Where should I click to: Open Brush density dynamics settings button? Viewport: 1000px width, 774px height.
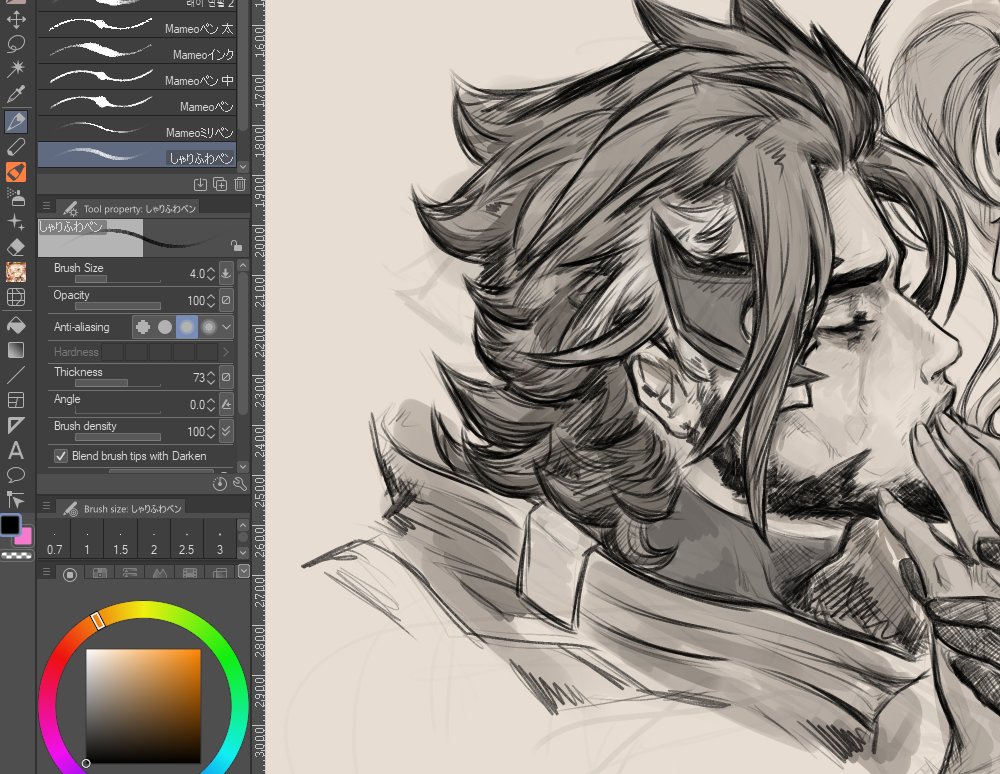226,431
